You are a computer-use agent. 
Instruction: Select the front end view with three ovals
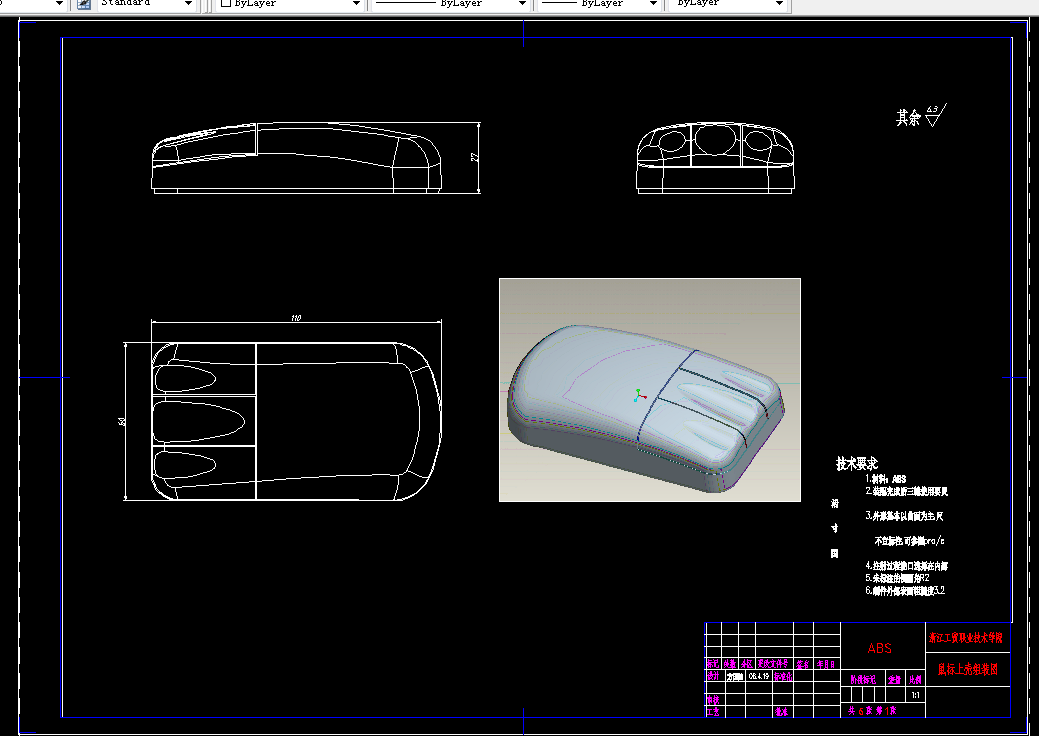click(x=715, y=158)
